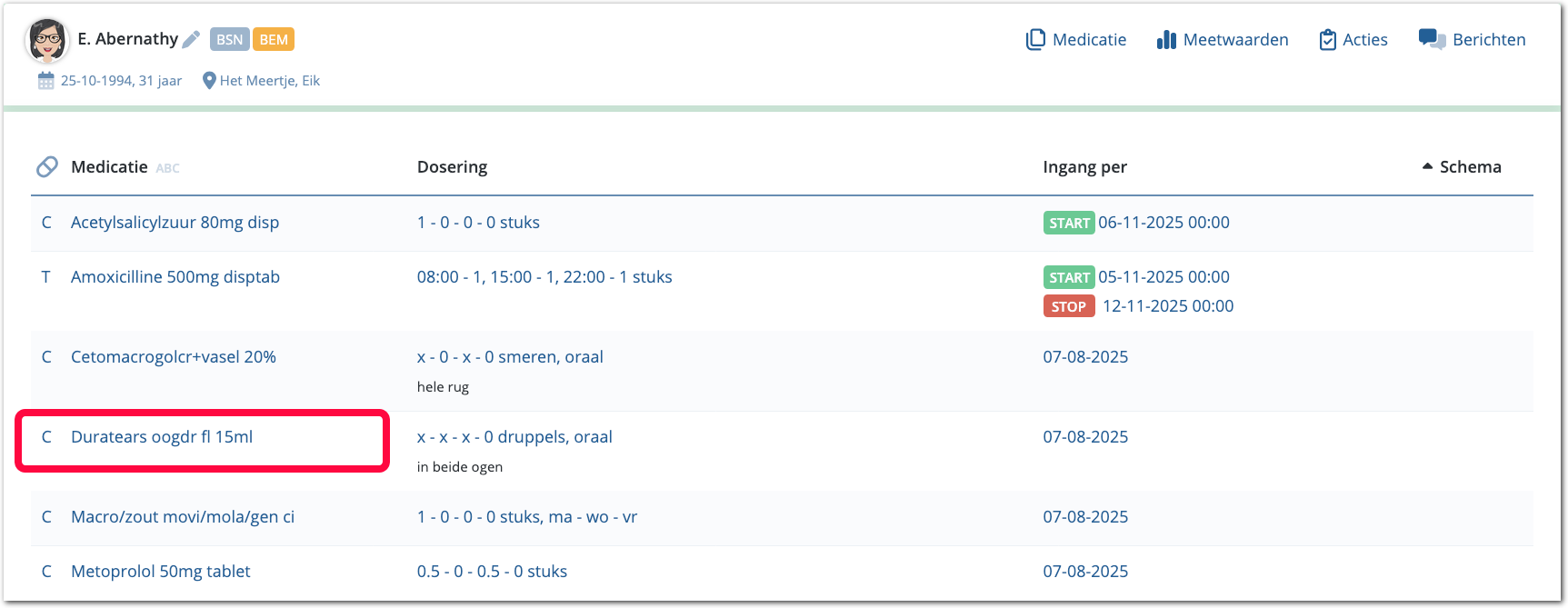
Task: Click the pencil edit icon beside E. Abernathy
Action: click(191, 39)
